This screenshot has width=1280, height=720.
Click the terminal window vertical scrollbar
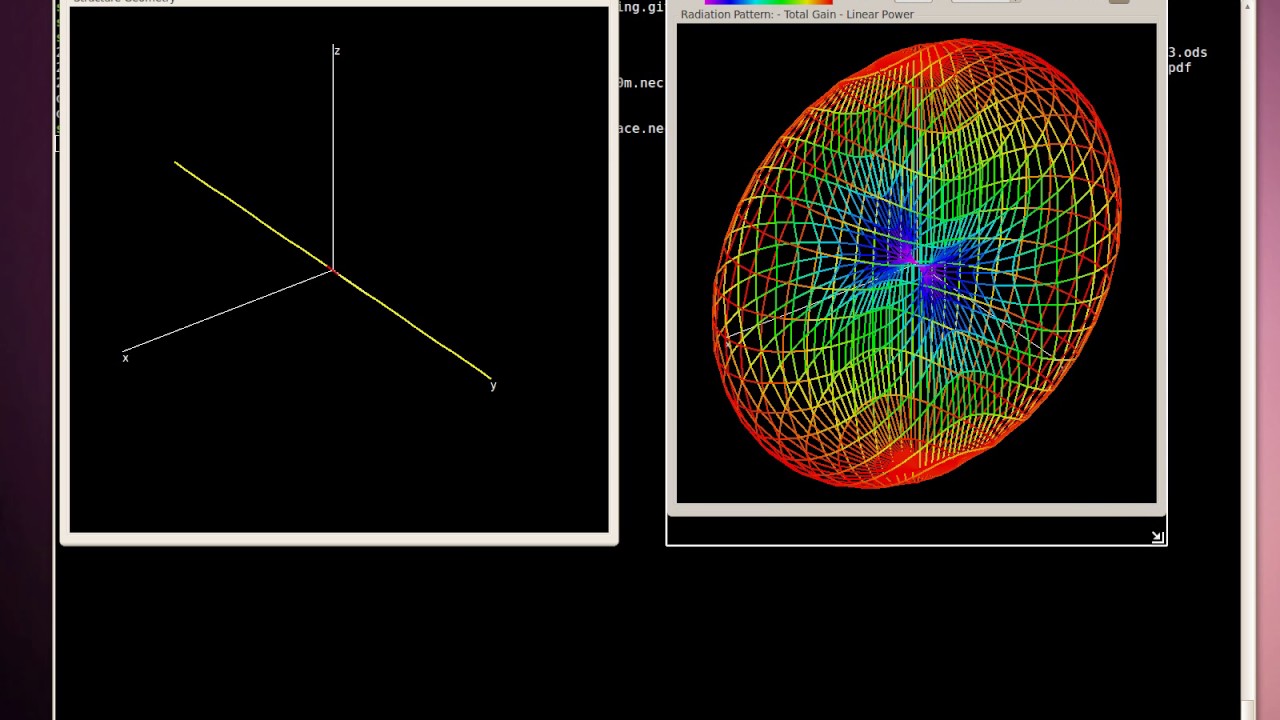click(x=1248, y=360)
